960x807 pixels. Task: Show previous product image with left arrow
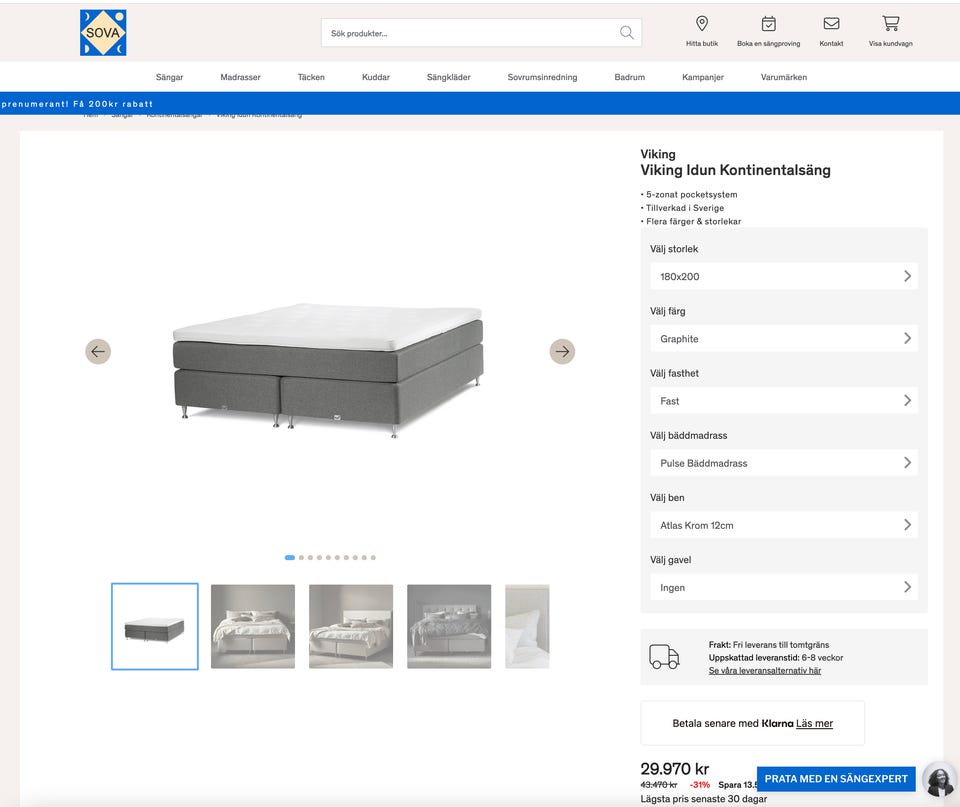click(x=98, y=351)
